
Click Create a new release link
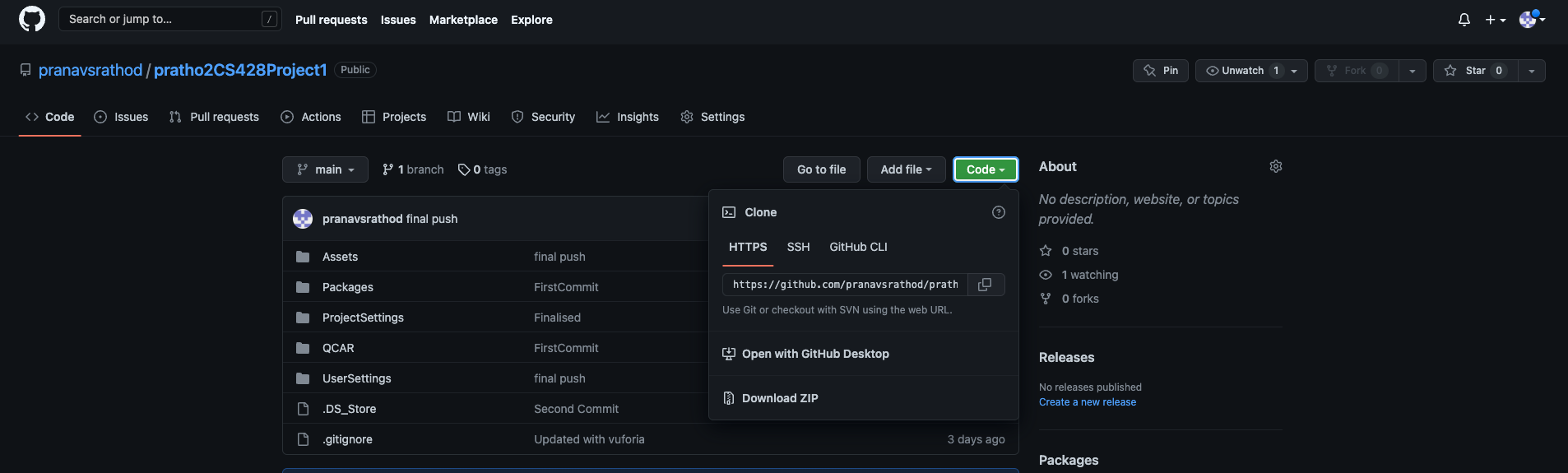tap(1088, 402)
